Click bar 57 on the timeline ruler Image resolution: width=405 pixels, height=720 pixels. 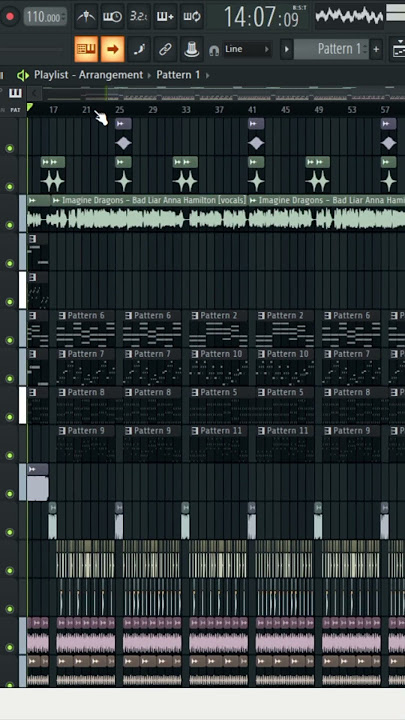tap(385, 110)
